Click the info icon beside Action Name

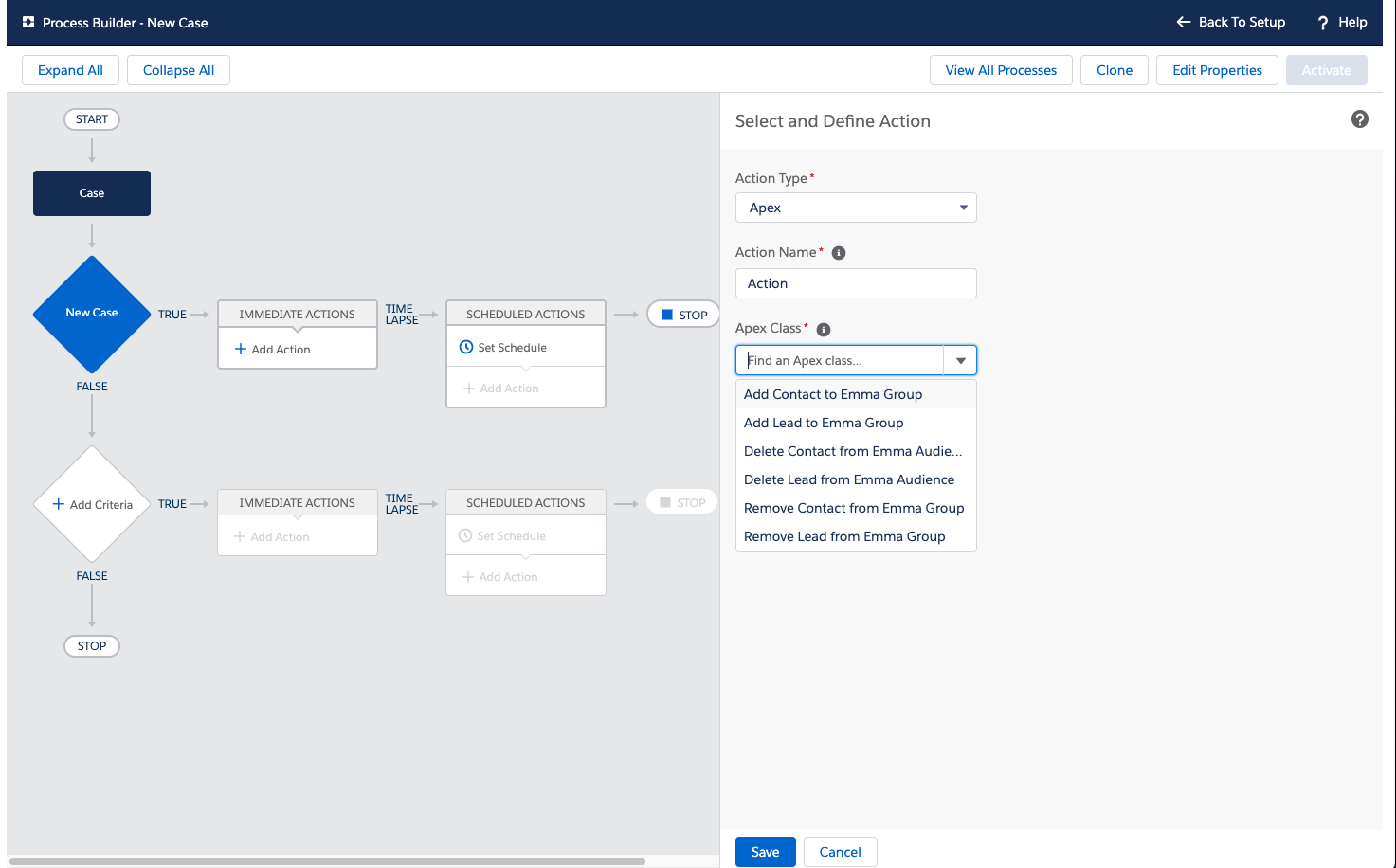tap(838, 252)
